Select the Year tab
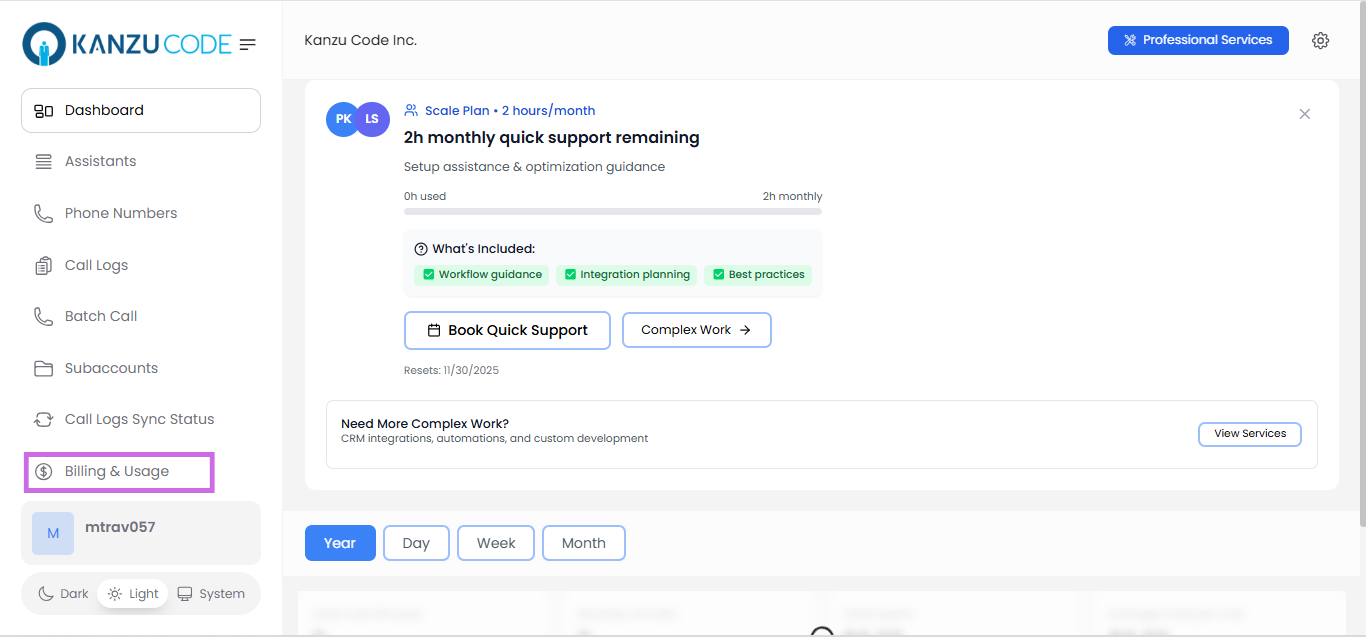Screen dimensions: 1366x637 (340, 543)
